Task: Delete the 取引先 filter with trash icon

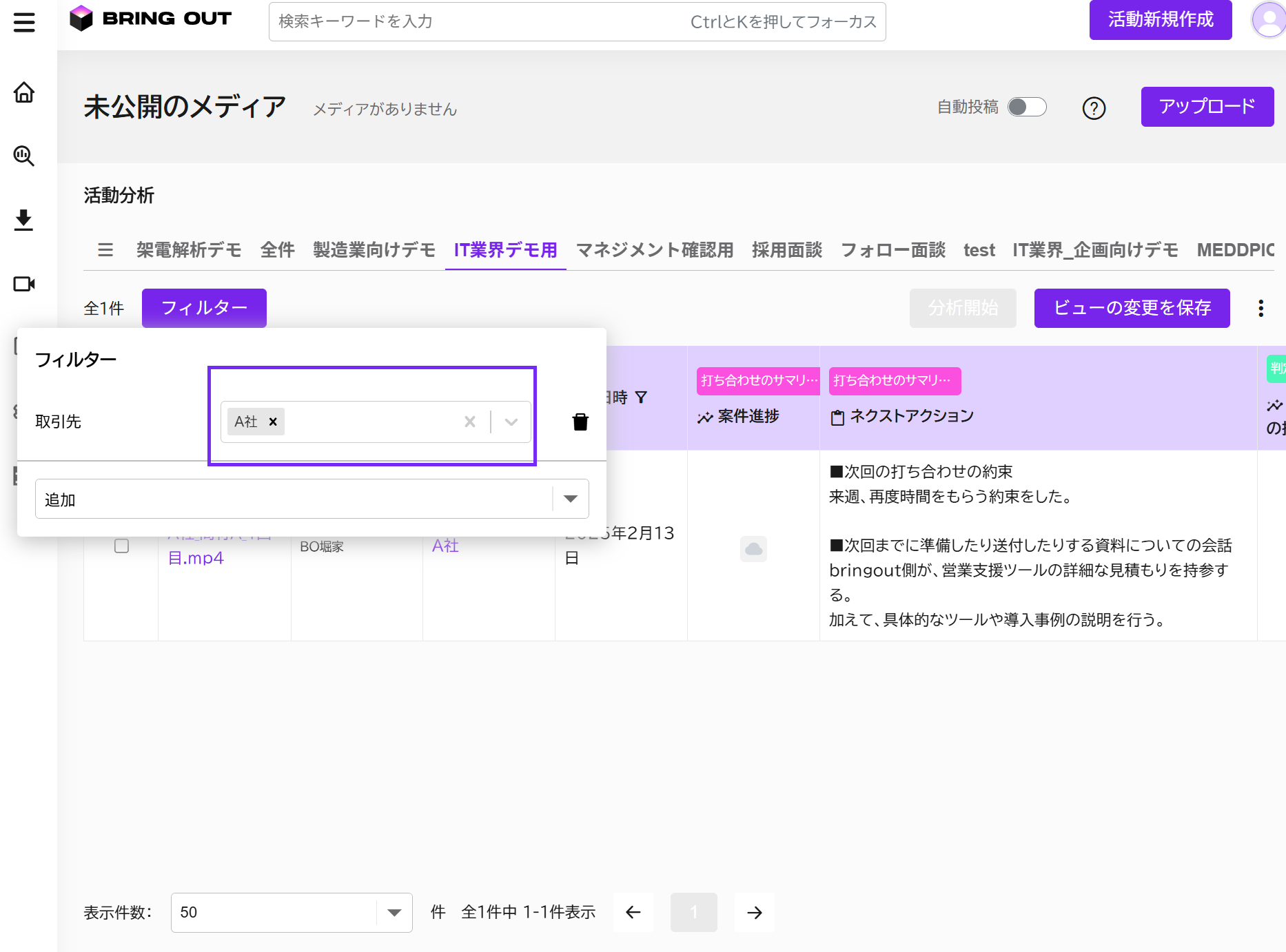Action: pos(580,422)
